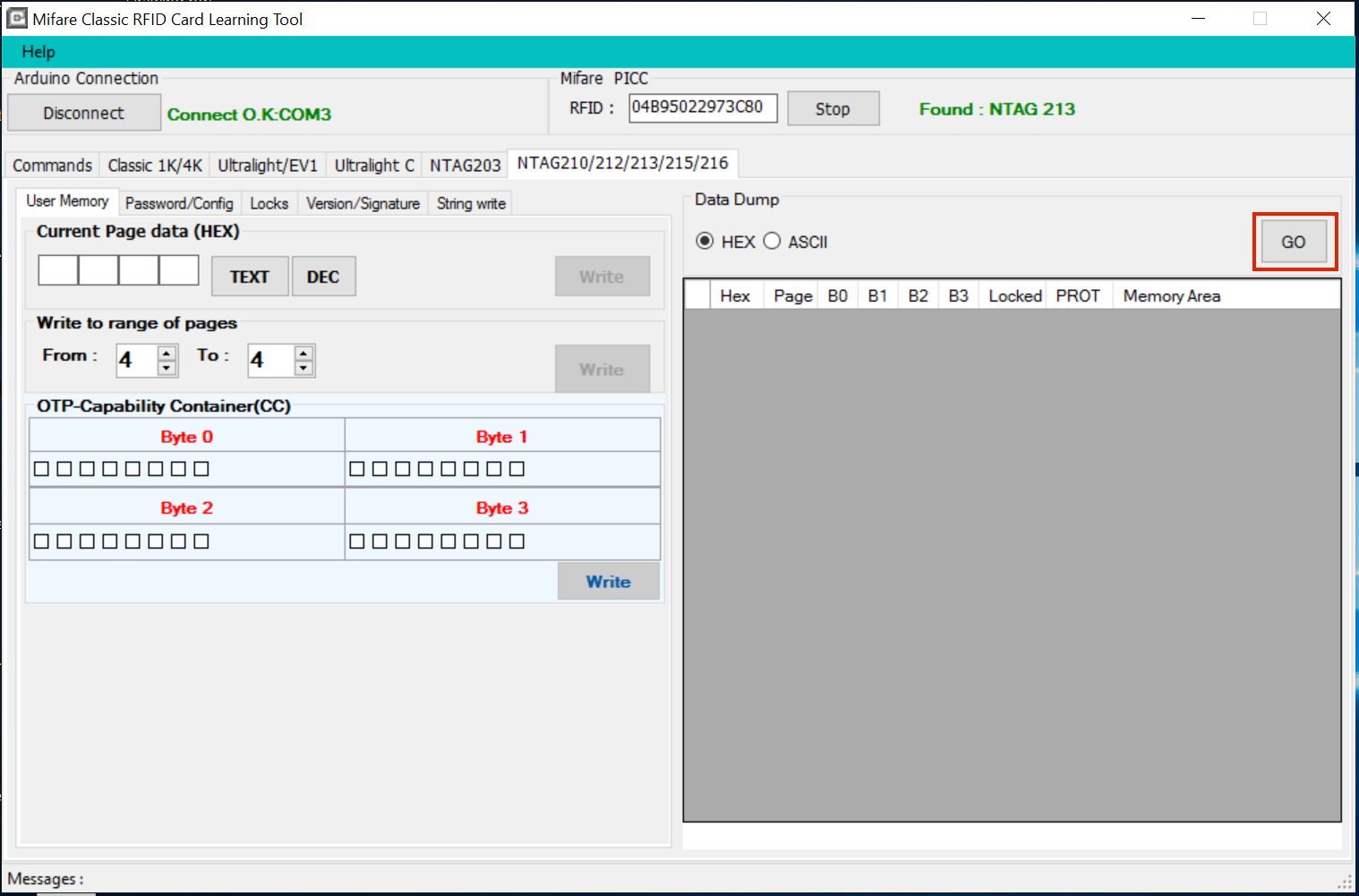
Task: Toggle first checkbox under Byte 1
Action: [x=357, y=468]
